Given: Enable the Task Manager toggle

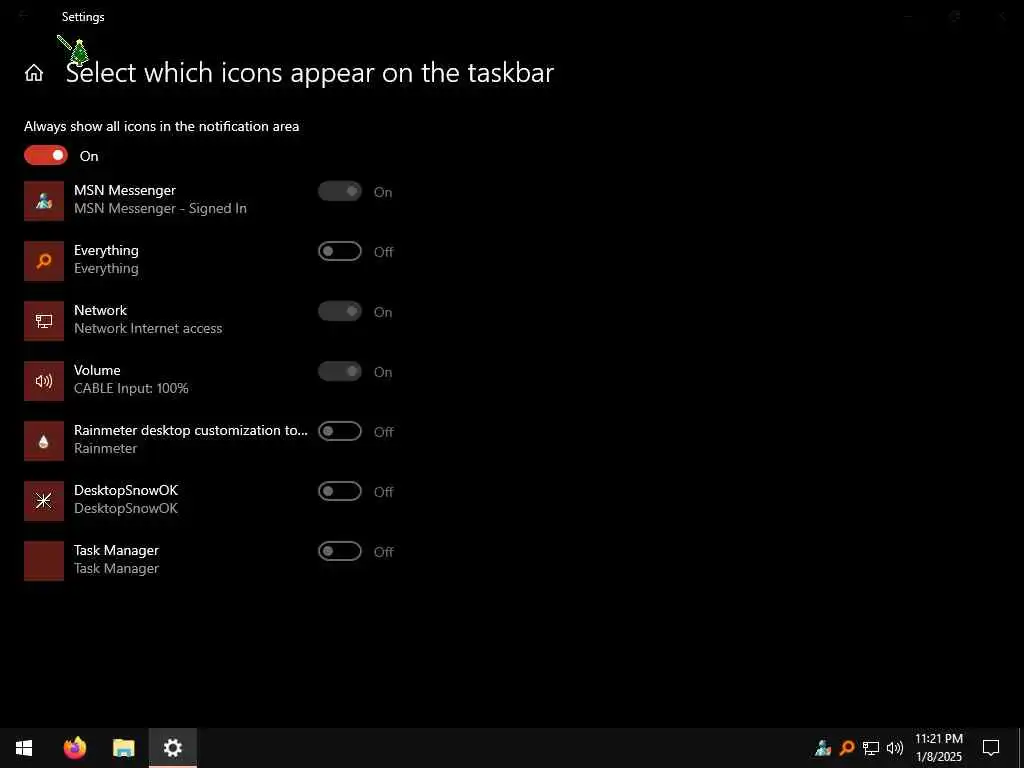Looking at the screenshot, I should [340, 552].
